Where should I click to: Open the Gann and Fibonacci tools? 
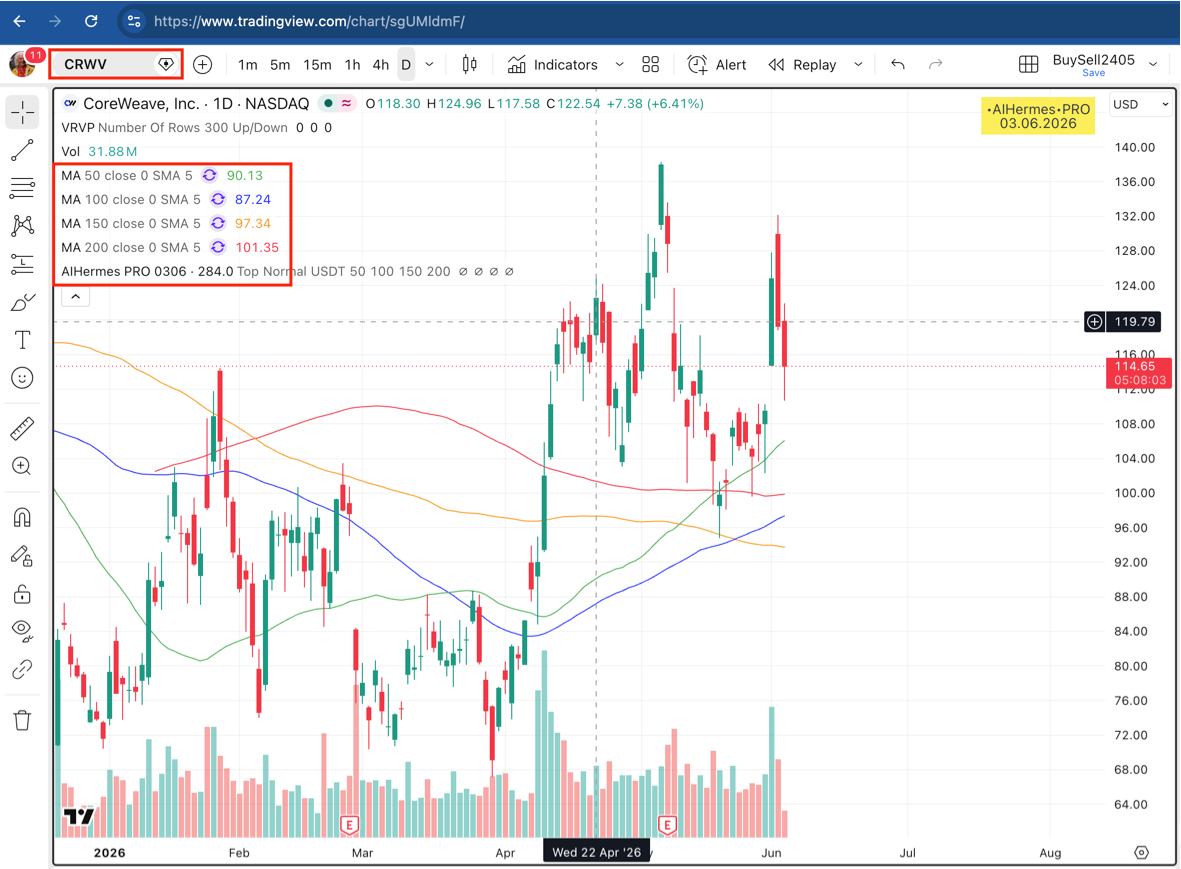22,188
